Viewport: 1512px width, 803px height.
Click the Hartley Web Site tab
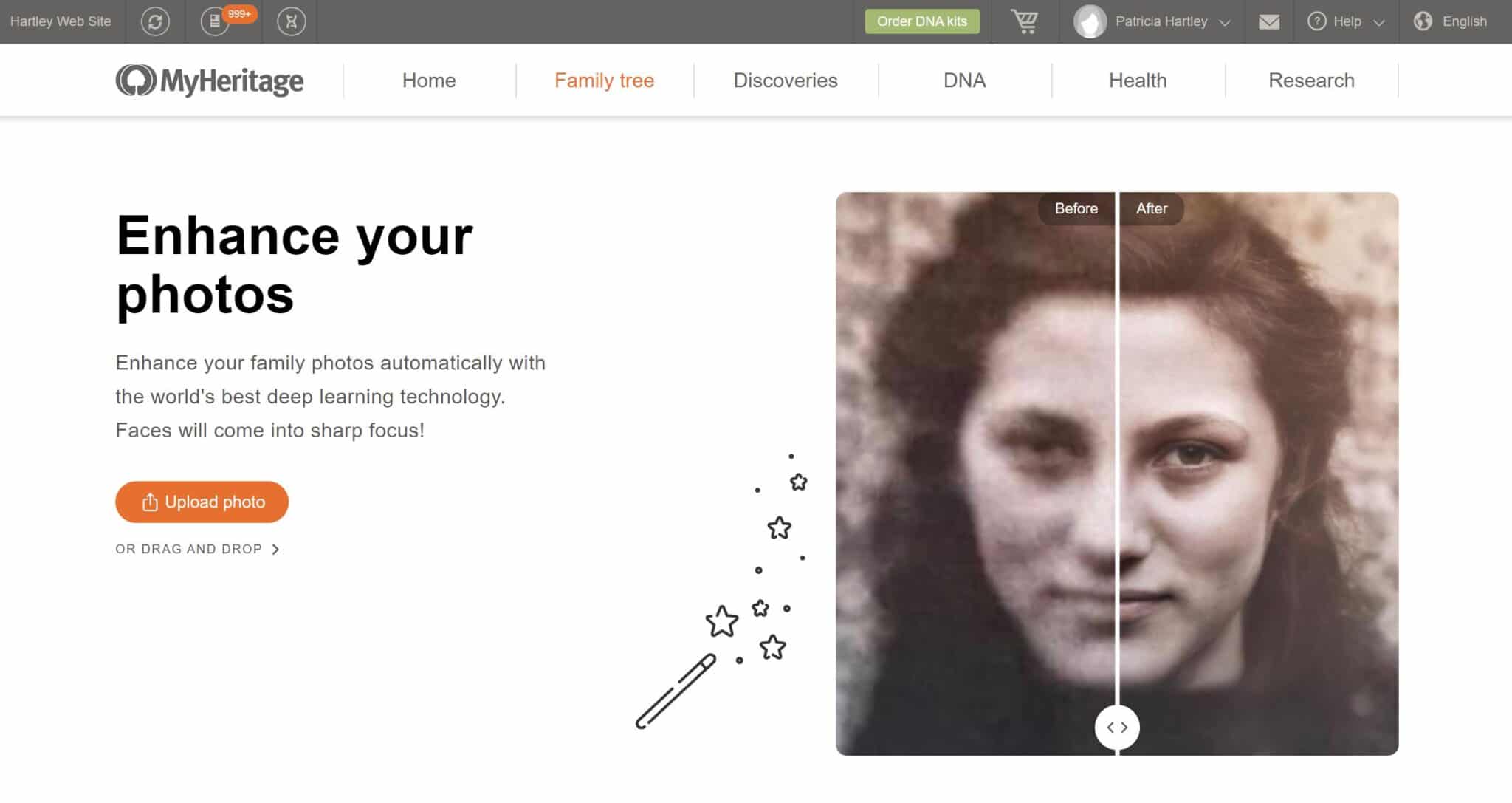pyautogui.click(x=62, y=20)
